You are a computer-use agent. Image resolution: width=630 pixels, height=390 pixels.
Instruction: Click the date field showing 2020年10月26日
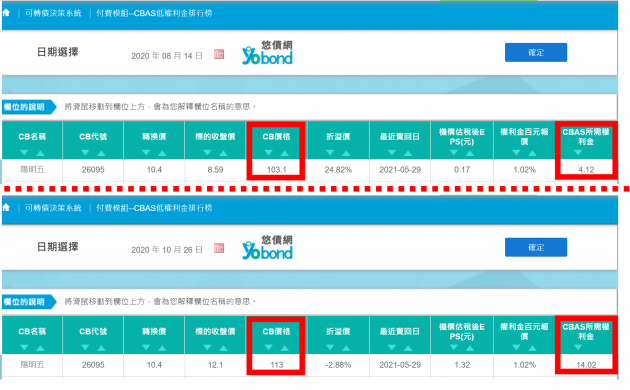pos(167,249)
